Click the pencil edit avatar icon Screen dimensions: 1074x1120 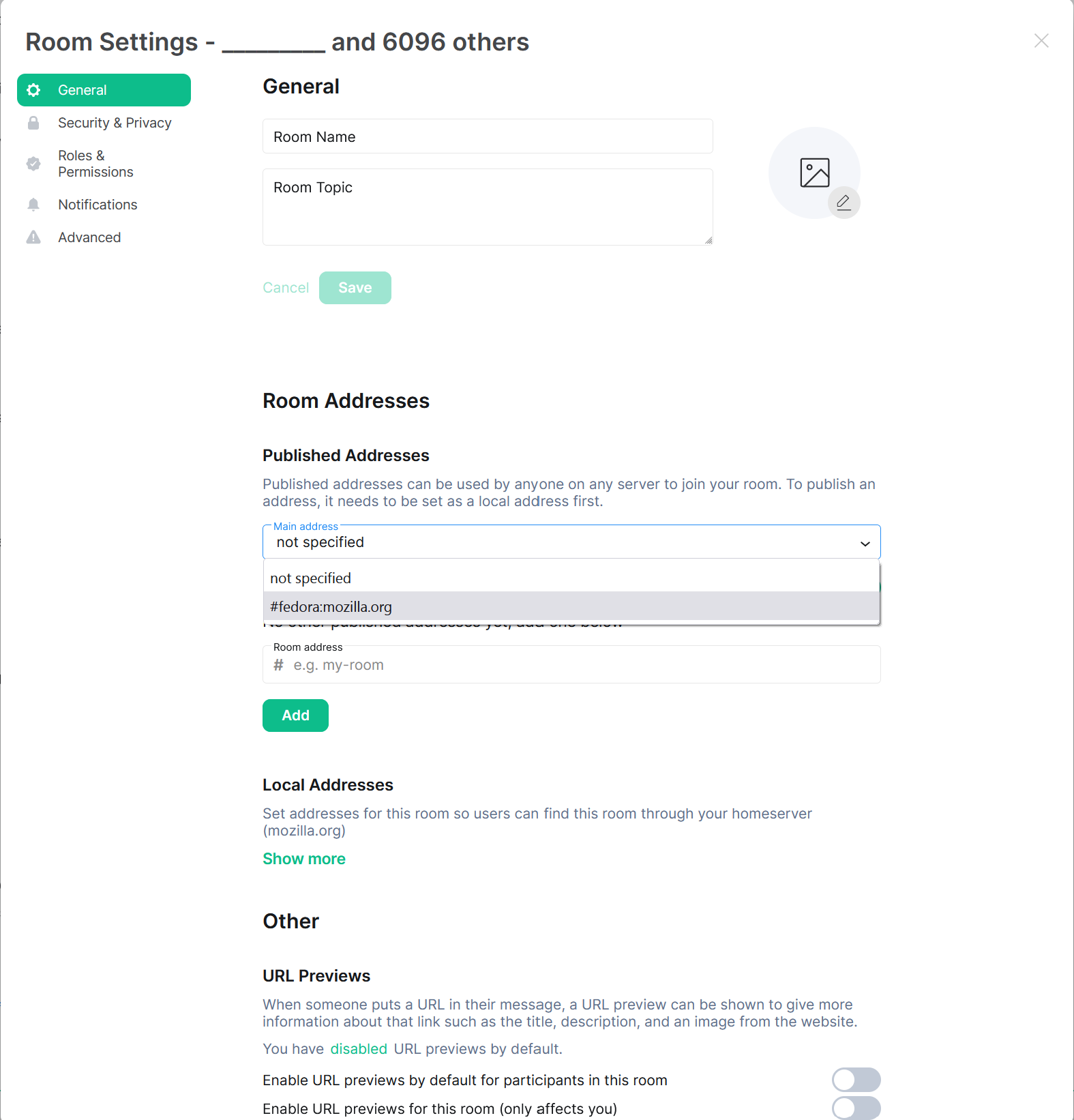click(x=844, y=203)
